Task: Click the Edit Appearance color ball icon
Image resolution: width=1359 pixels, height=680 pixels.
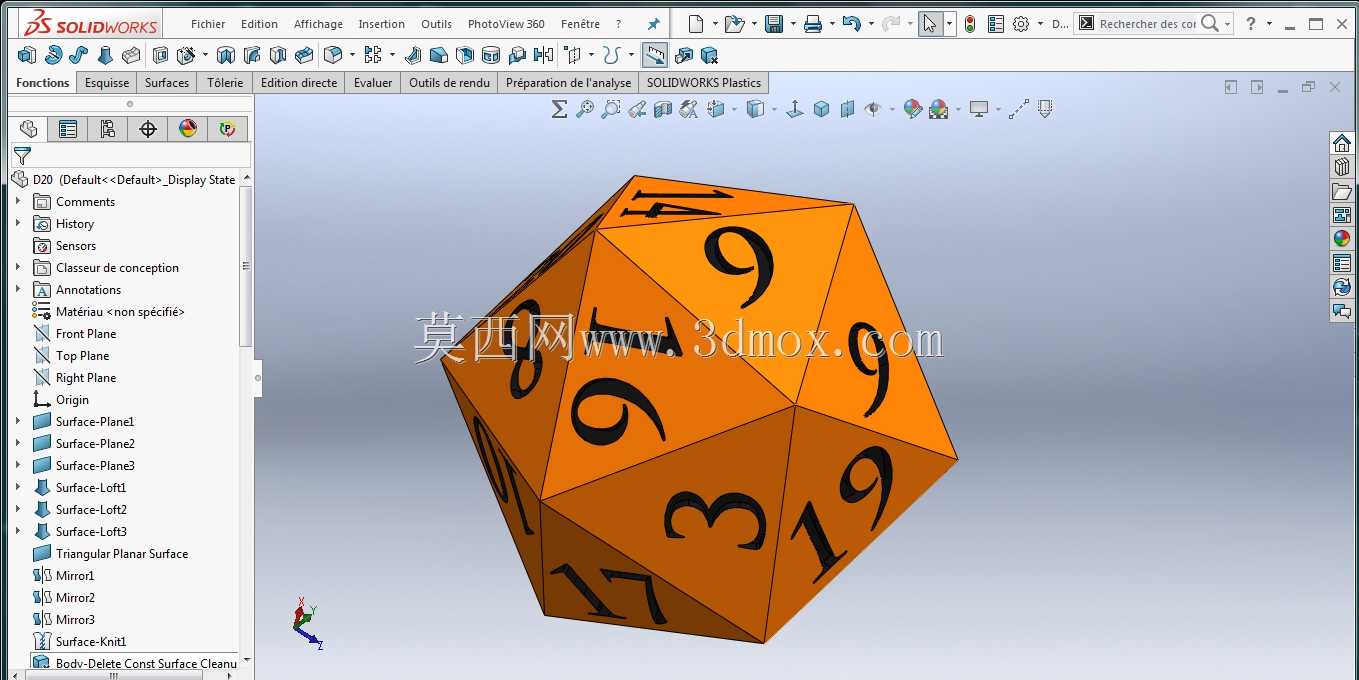Action: [912, 109]
